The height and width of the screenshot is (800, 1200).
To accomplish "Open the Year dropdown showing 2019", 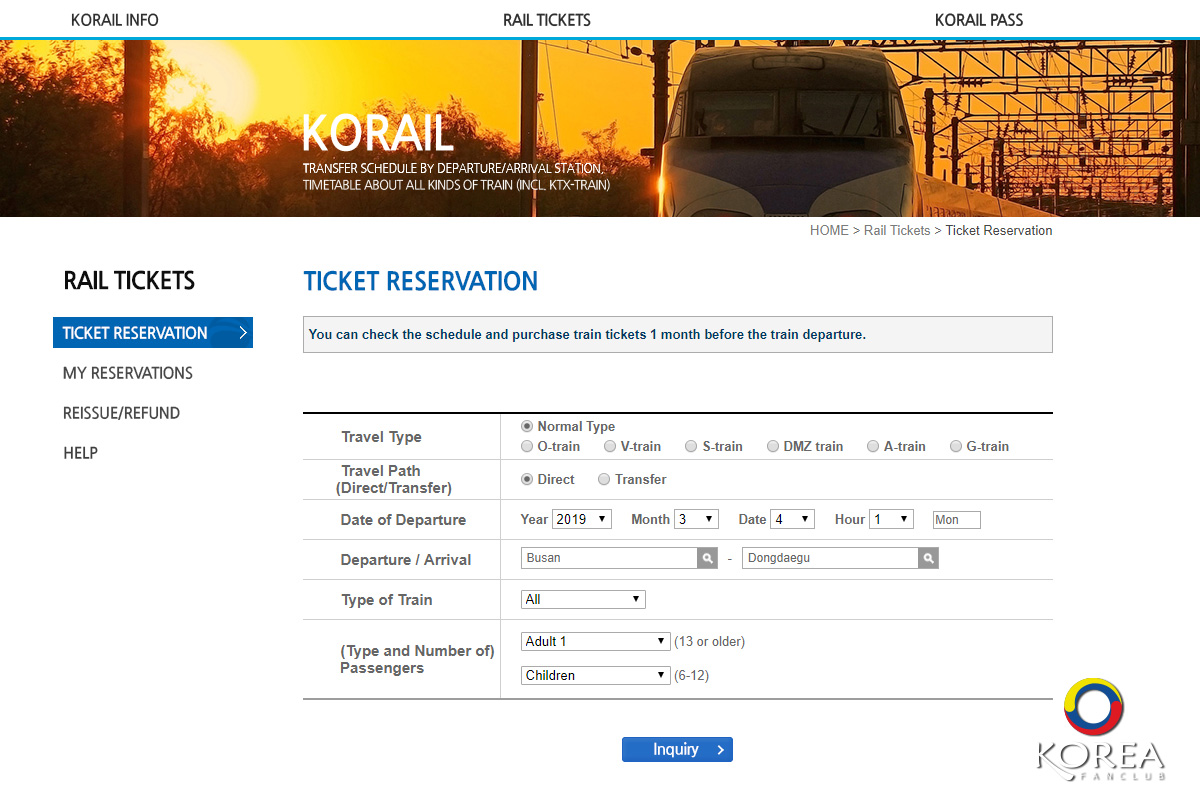I will (x=581, y=519).
